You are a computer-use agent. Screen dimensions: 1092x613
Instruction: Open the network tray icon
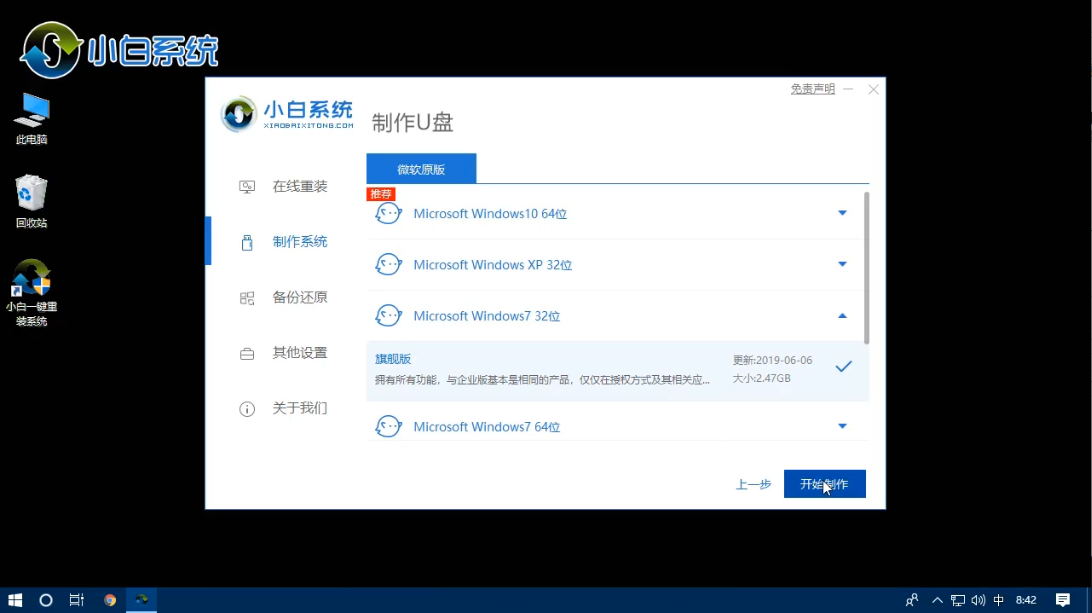pos(958,600)
